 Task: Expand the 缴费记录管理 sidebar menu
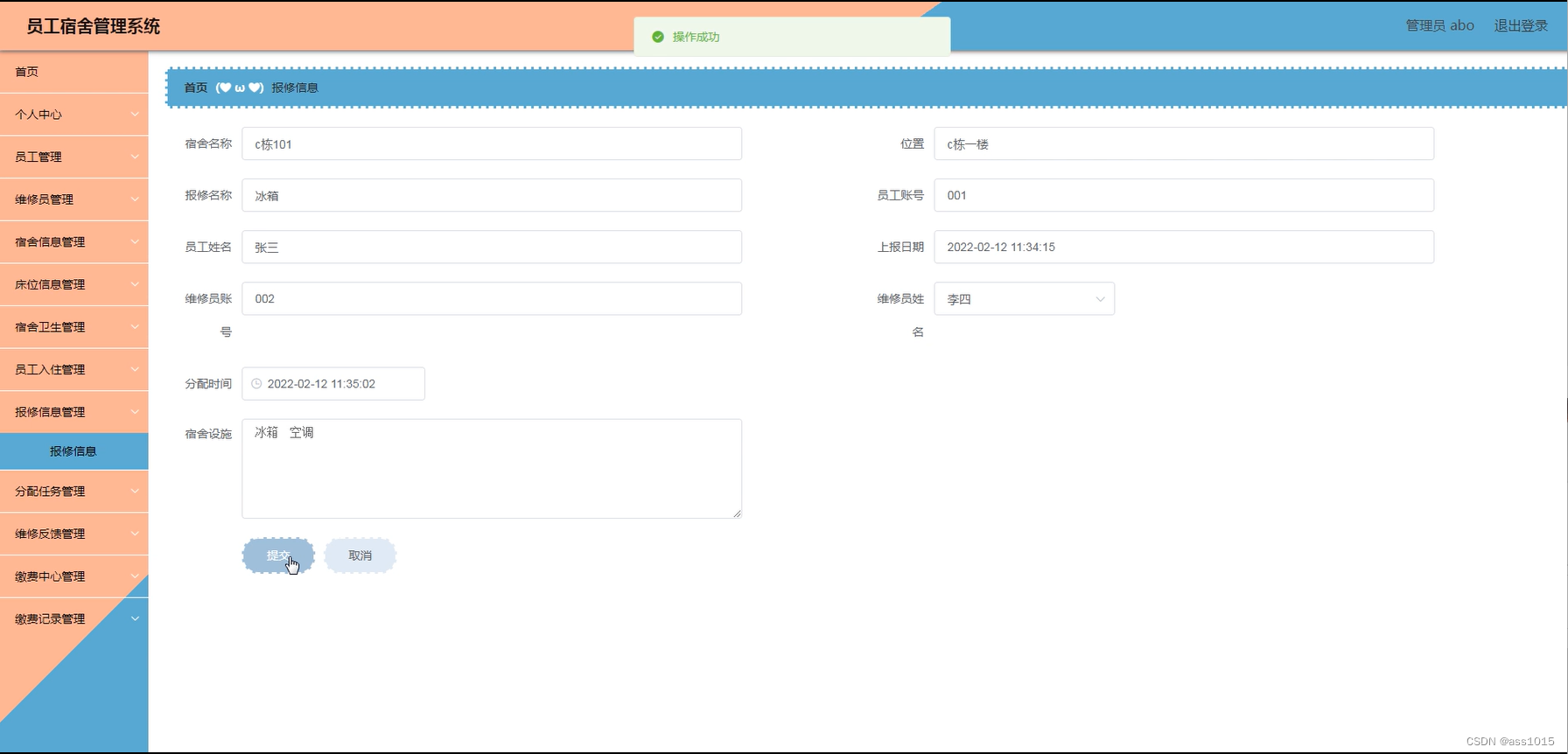click(74, 619)
